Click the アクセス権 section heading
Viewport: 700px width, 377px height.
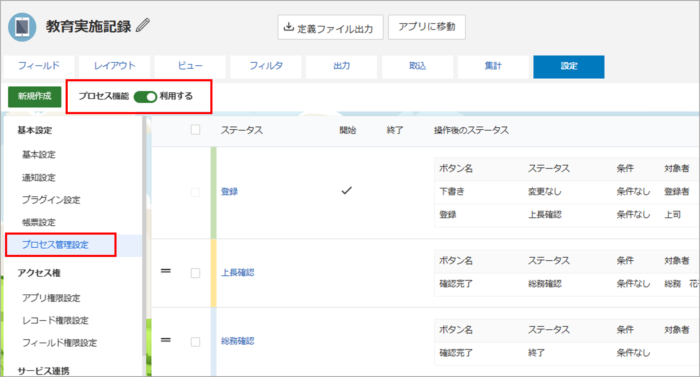click(x=39, y=273)
